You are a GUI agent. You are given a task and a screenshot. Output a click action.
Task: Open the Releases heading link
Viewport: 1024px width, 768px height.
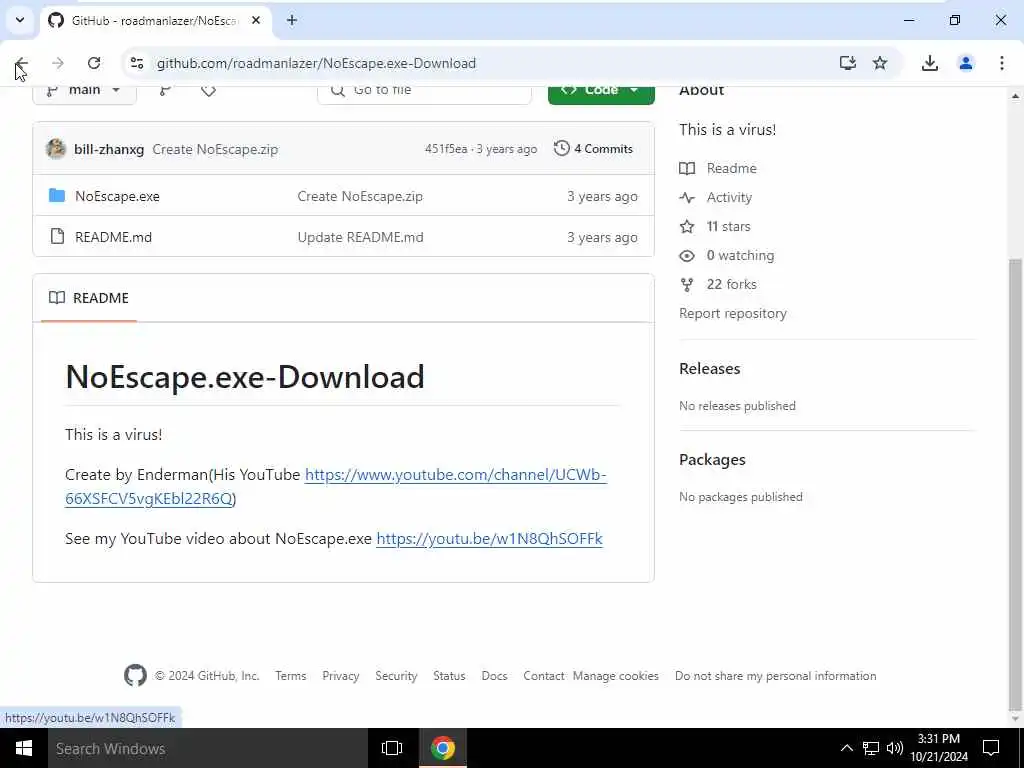pyautogui.click(x=709, y=368)
